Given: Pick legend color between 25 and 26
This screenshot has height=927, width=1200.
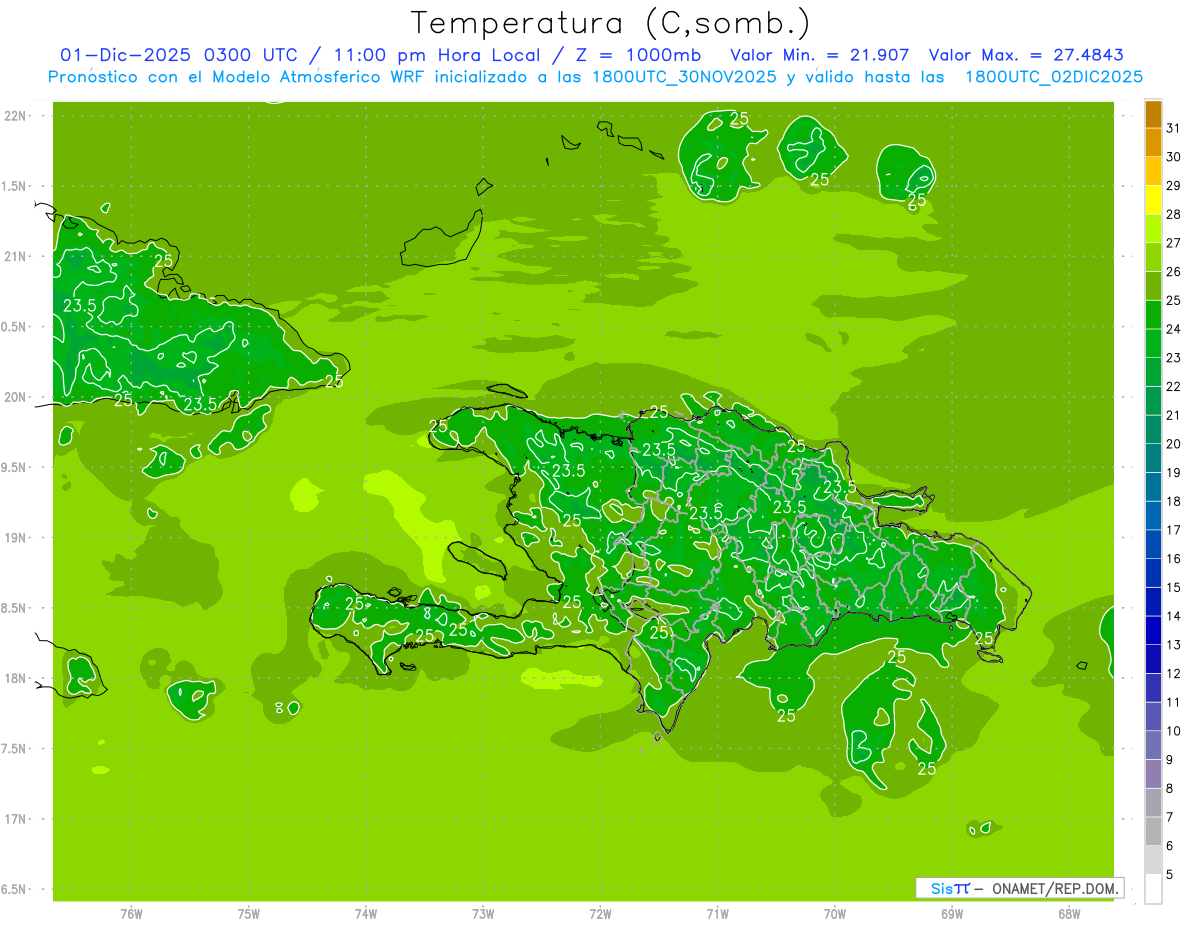Looking at the screenshot, I should point(1153,286).
